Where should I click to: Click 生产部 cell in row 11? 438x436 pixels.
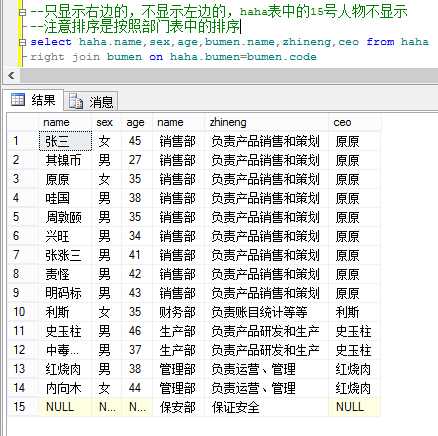point(179,331)
